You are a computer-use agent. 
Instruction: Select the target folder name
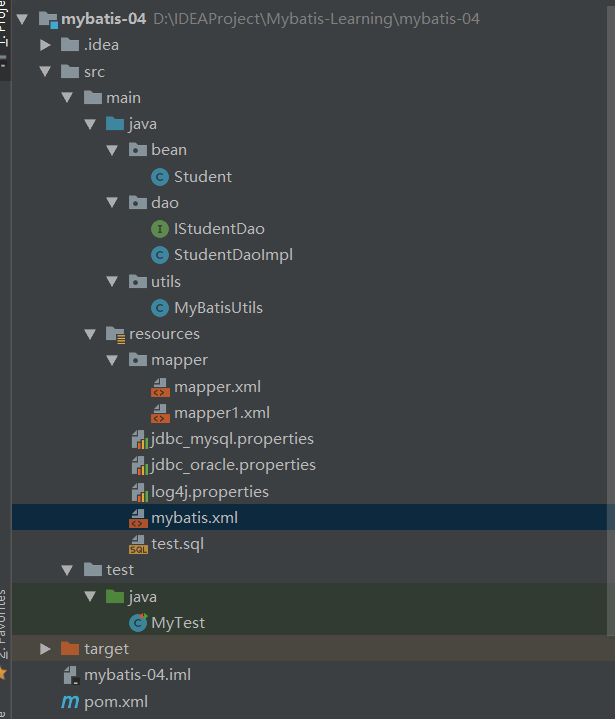point(106,650)
